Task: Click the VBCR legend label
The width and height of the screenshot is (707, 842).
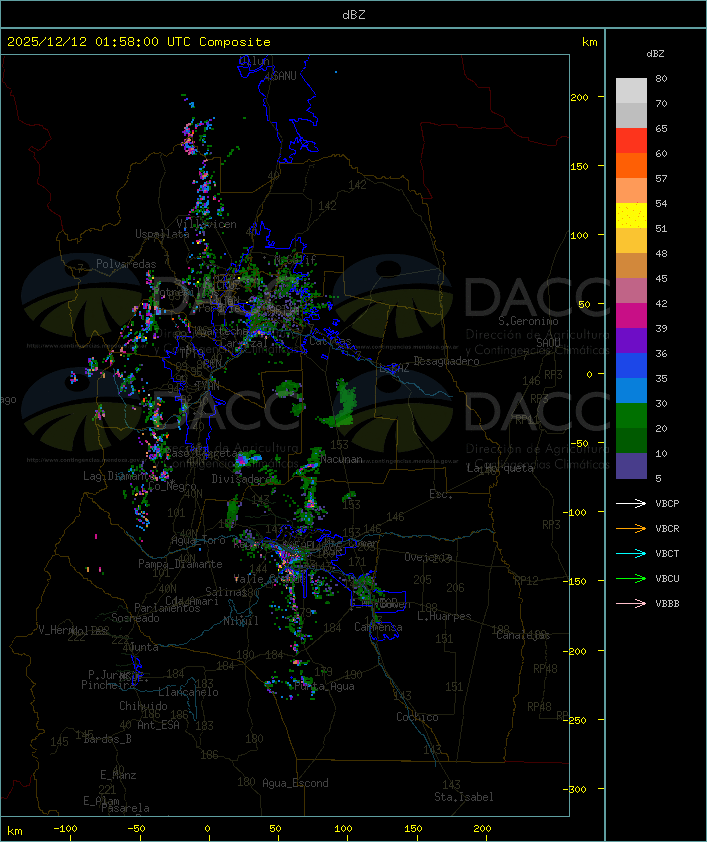Action: [x=667, y=528]
